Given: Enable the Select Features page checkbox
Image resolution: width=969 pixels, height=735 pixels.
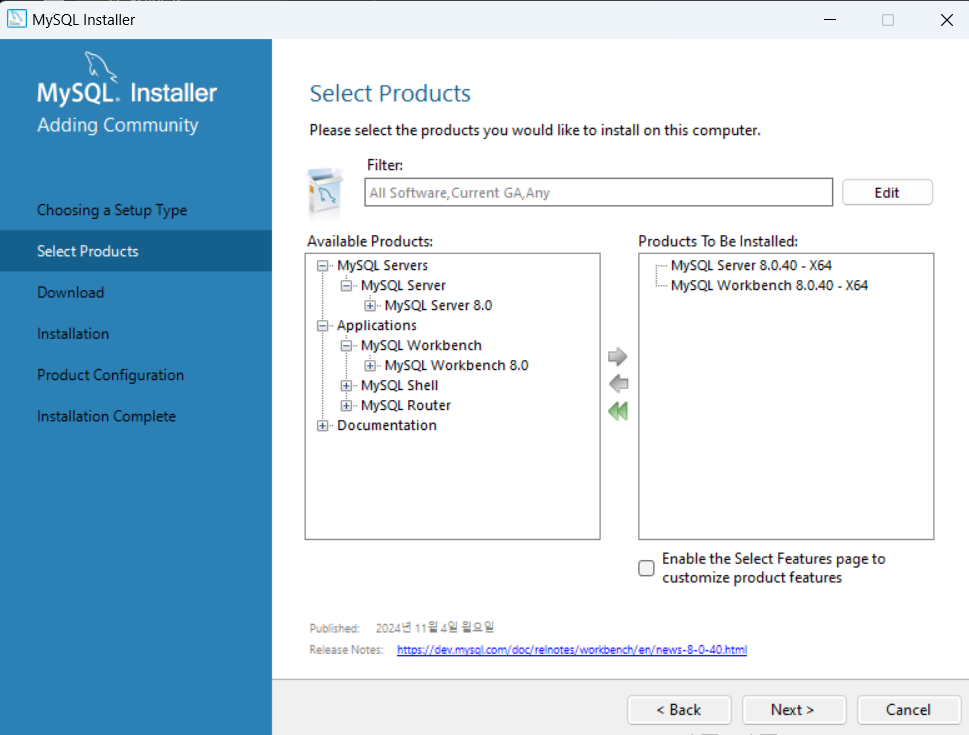Looking at the screenshot, I should [646, 568].
